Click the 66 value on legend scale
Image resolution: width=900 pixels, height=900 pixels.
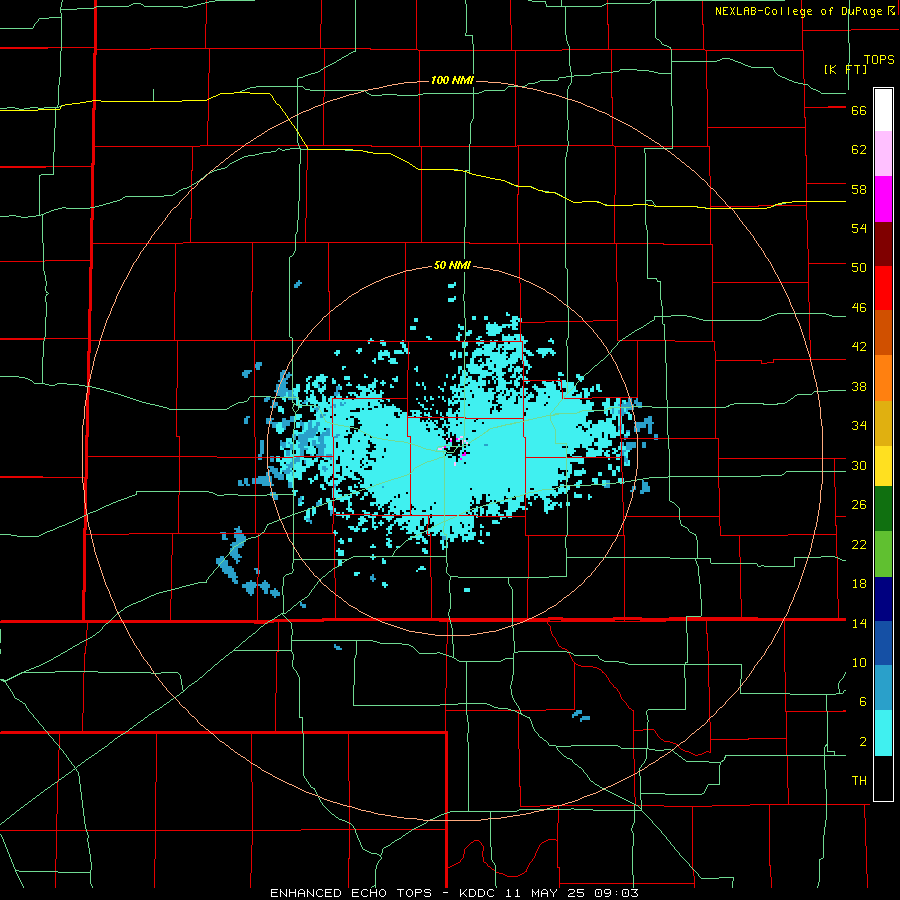tap(859, 111)
